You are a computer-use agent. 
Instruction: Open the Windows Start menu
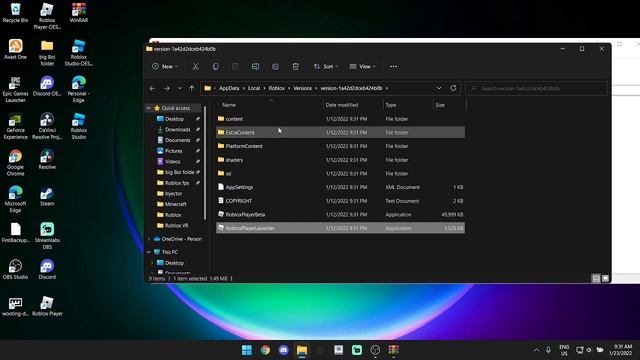[247, 350]
